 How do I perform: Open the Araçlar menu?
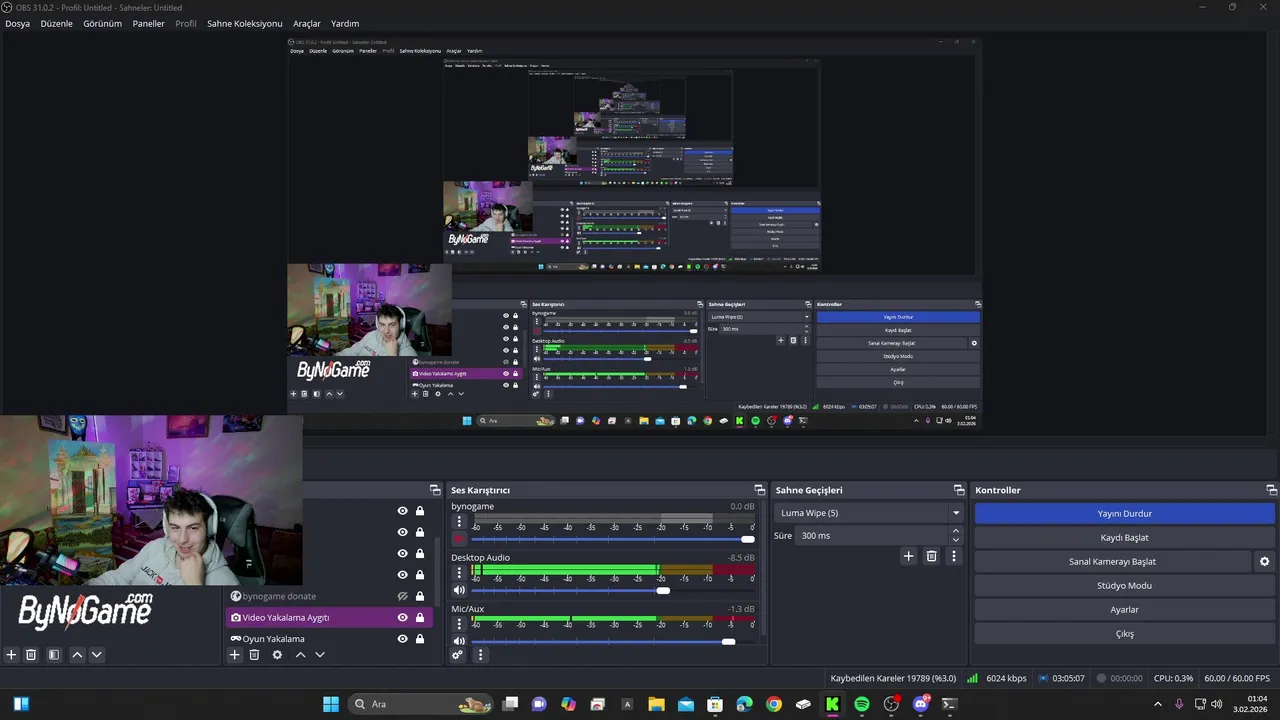[x=306, y=23]
